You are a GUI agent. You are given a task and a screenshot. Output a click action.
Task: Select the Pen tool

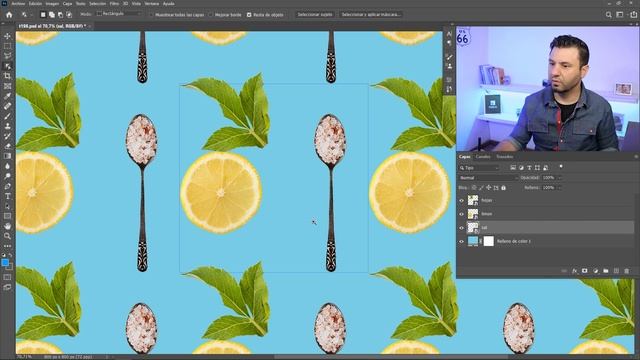tap(7, 186)
